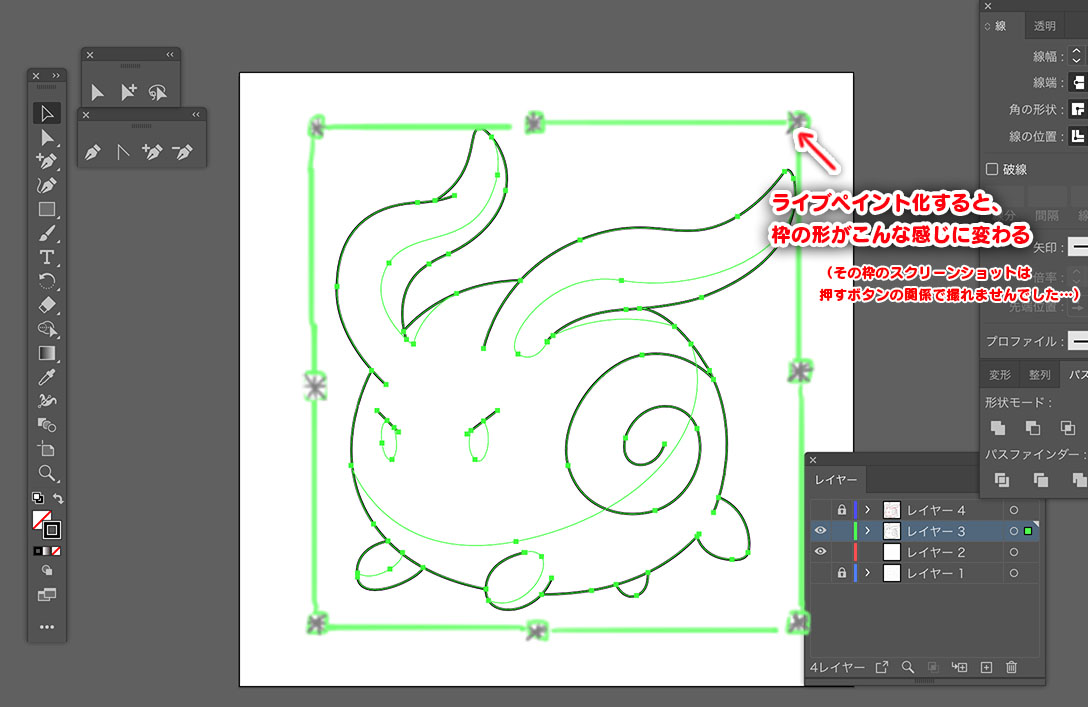This screenshot has width=1088, height=707.
Task: Change screen mode in toolbar
Action: [x=46, y=595]
